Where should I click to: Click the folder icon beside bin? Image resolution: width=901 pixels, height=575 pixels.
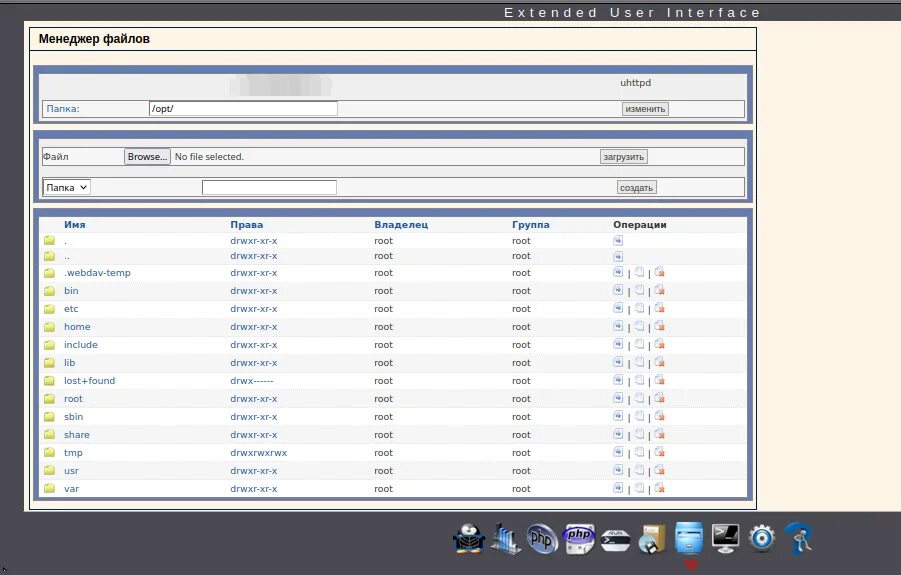pyautogui.click(x=49, y=291)
